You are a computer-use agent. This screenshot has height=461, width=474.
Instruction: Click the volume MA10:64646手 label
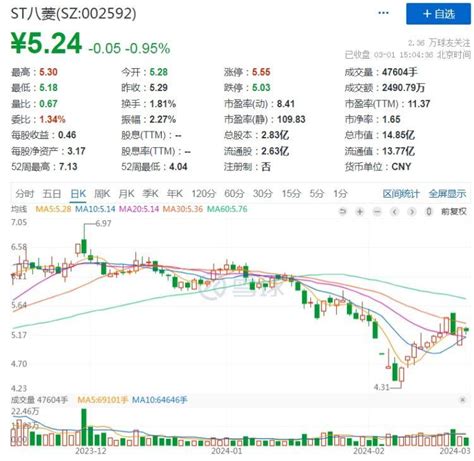point(160,400)
